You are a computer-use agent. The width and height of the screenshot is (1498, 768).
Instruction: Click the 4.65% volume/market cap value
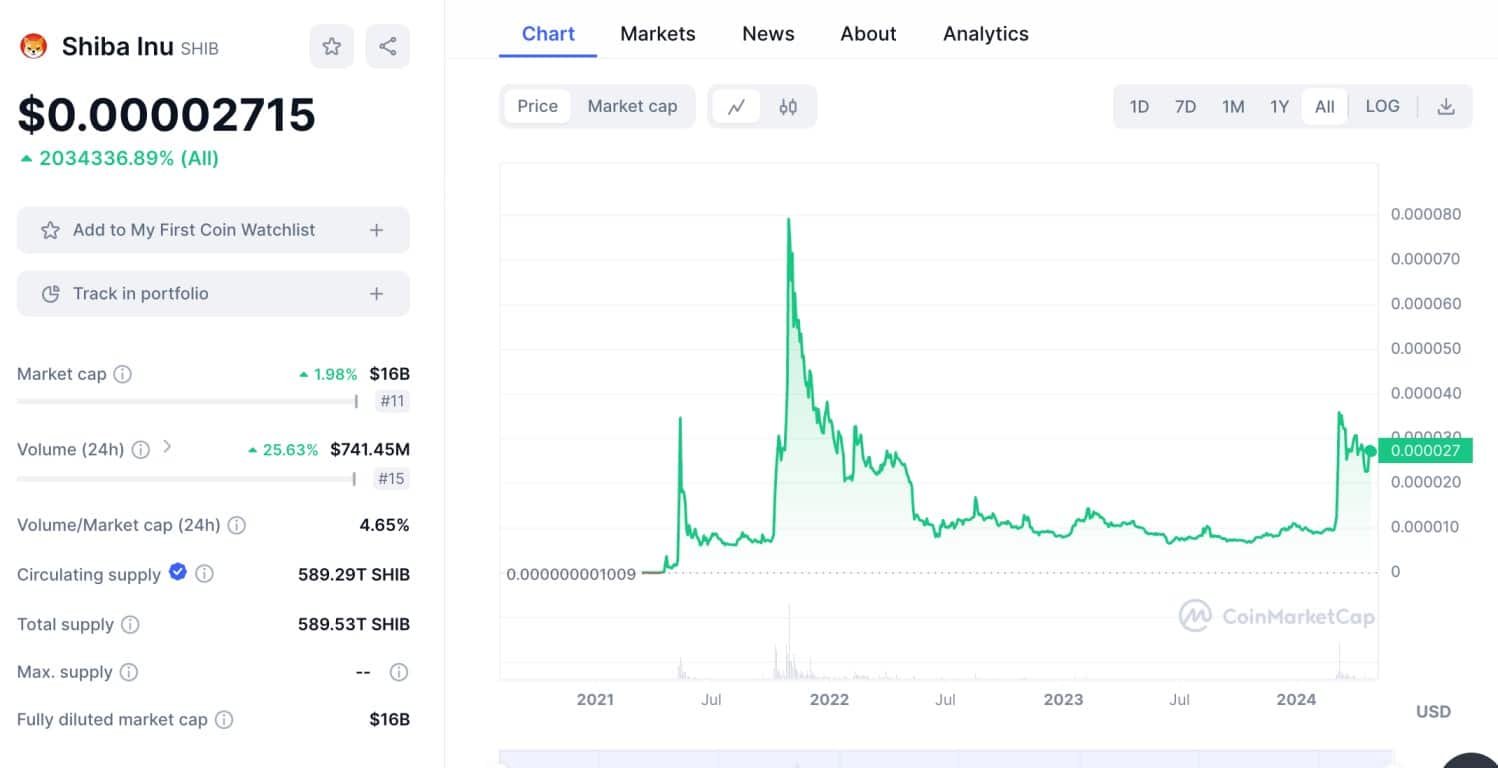click(384, 525)
